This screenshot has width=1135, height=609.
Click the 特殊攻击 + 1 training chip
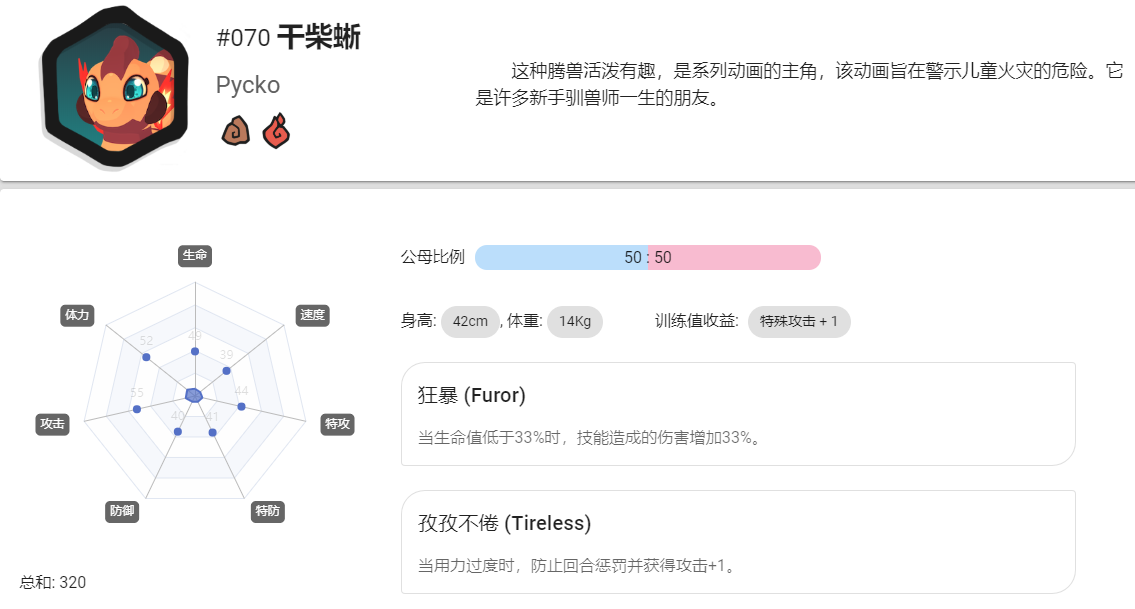tap(799, 322)
